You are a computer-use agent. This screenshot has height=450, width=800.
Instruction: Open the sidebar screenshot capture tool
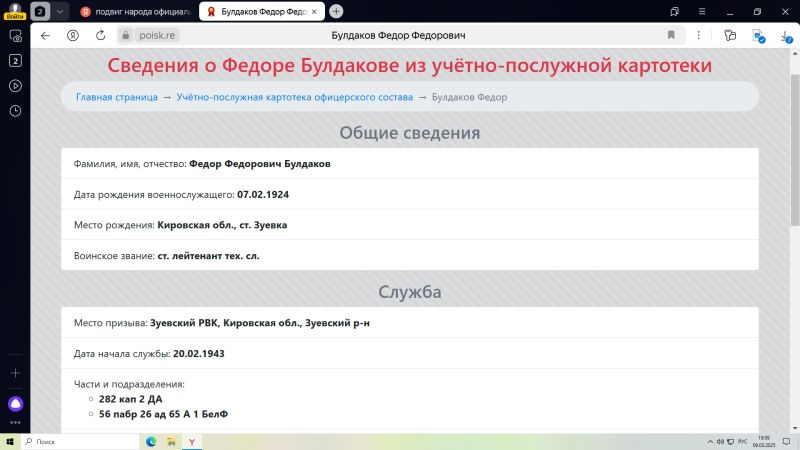point(15,36)
